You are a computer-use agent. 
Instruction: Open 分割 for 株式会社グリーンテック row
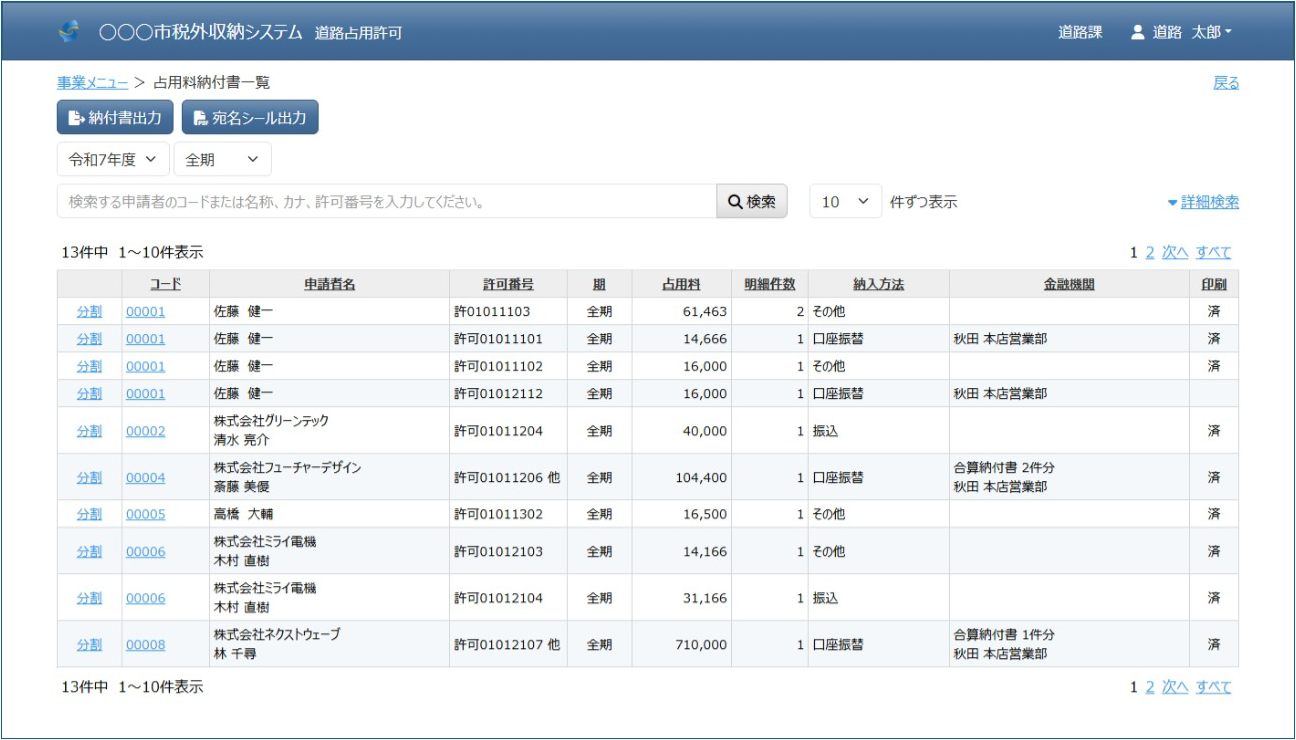(89, 431)
